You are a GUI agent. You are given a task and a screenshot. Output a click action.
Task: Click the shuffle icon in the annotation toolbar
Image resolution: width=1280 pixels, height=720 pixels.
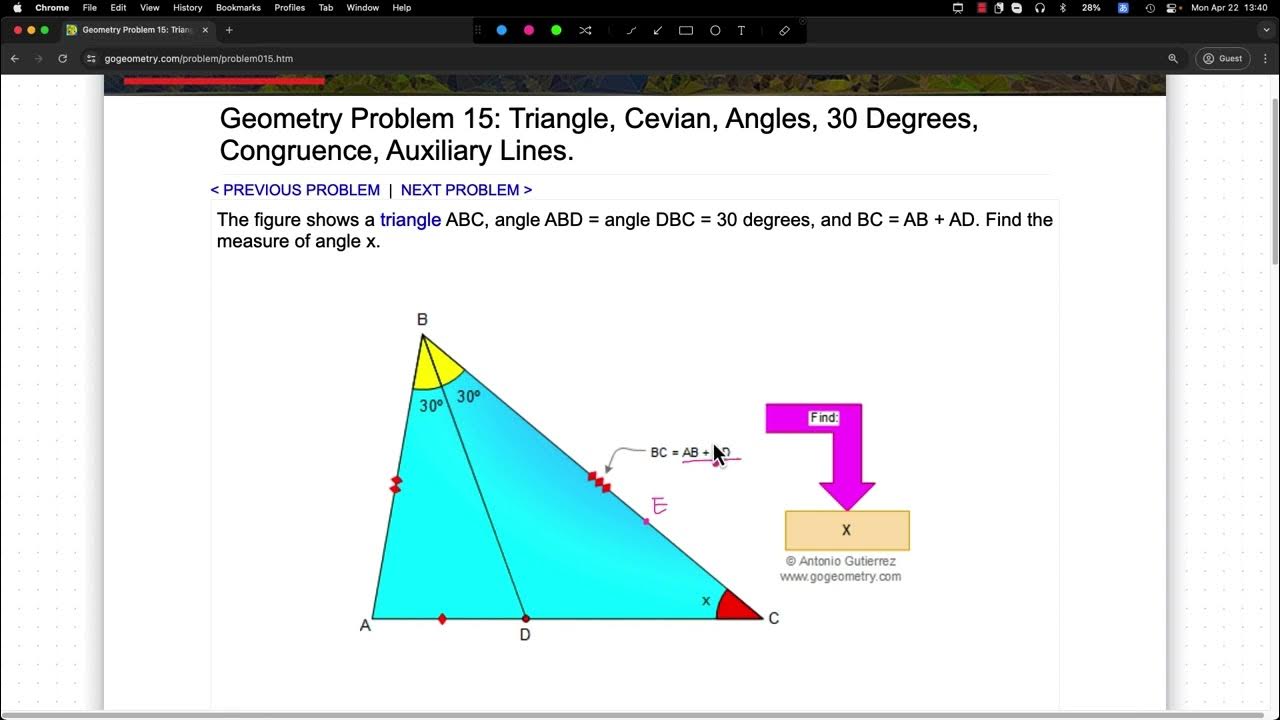click(586, 30)
